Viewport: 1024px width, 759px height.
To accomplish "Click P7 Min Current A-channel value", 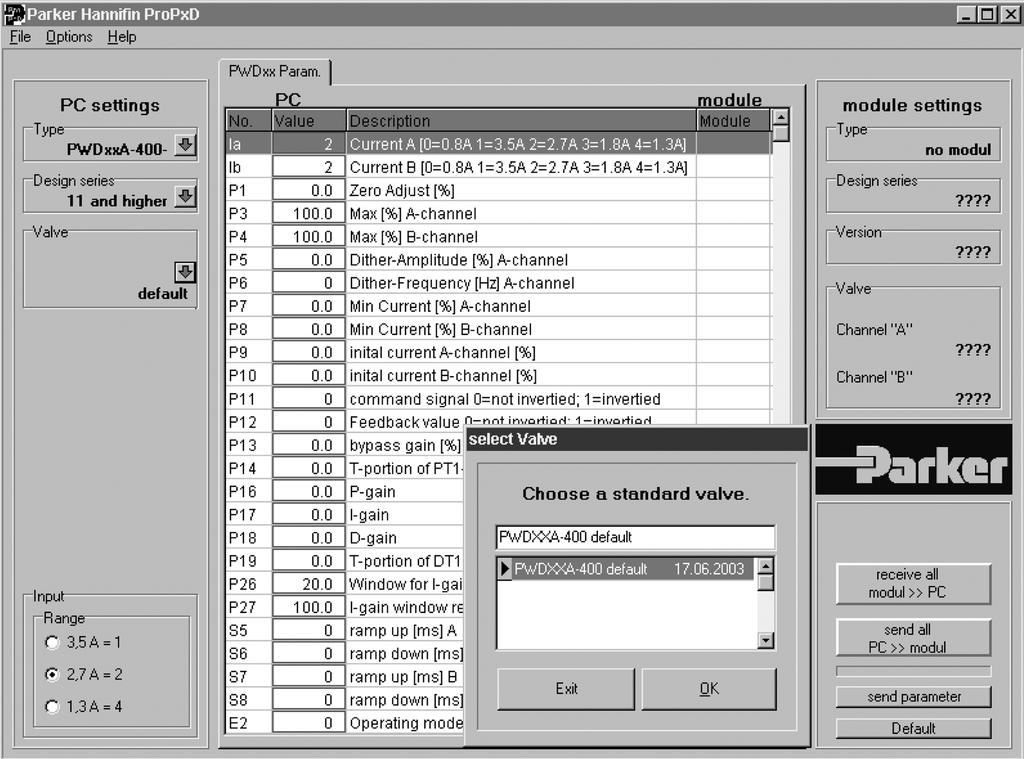I will coord(308,306).
